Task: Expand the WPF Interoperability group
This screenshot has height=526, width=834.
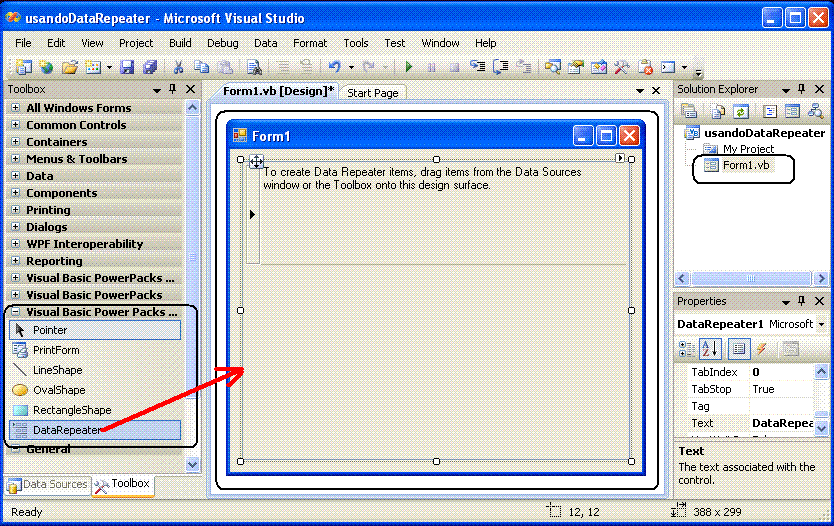Action: (x=15, y=244)
